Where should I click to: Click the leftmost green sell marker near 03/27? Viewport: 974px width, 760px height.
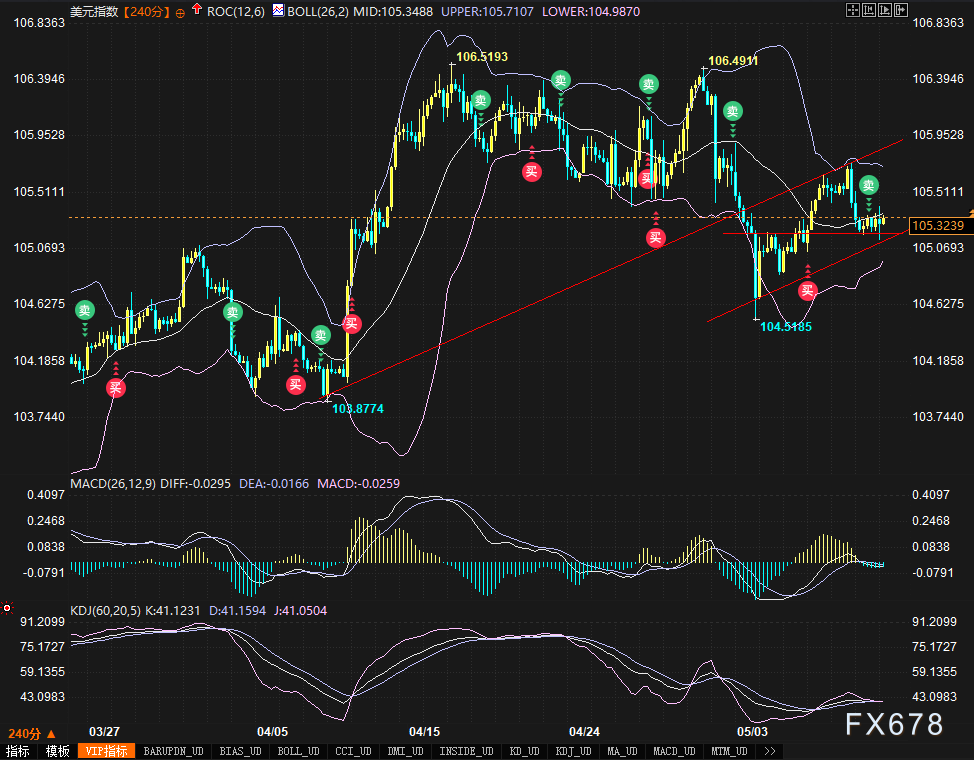(85, 311)
